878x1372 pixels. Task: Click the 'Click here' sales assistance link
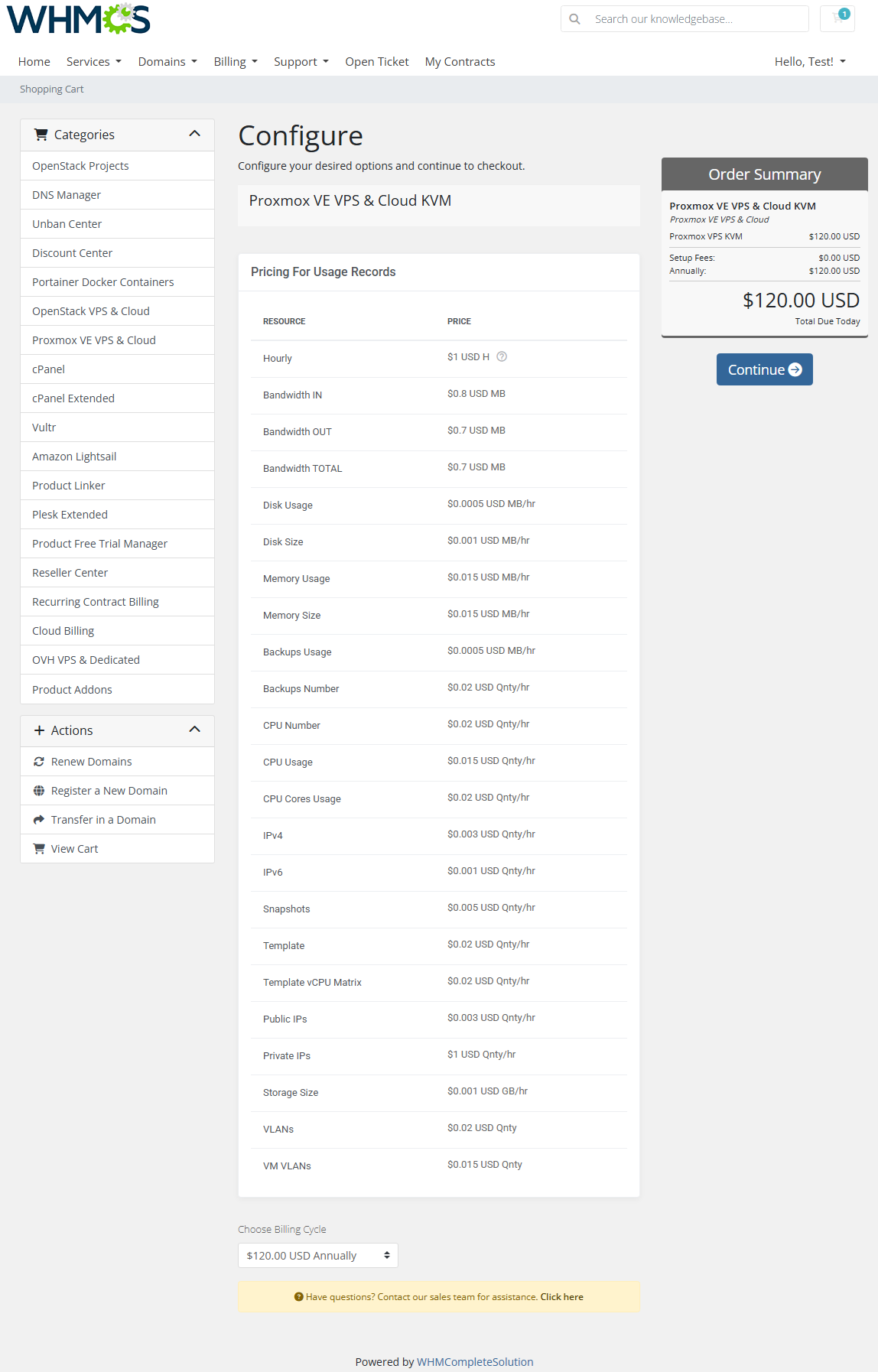pos(562,1297)
